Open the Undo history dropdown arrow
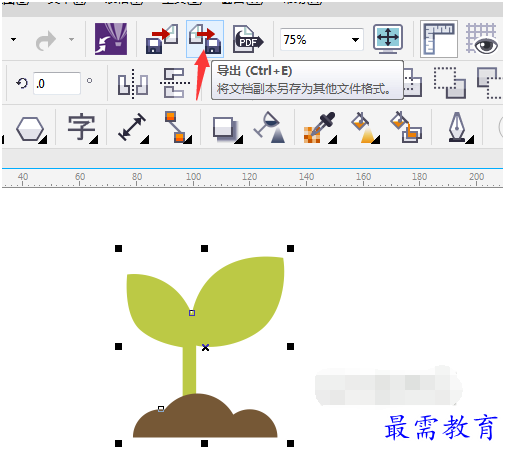This screenshot has height=459, width=506. [x=13, y=39]
